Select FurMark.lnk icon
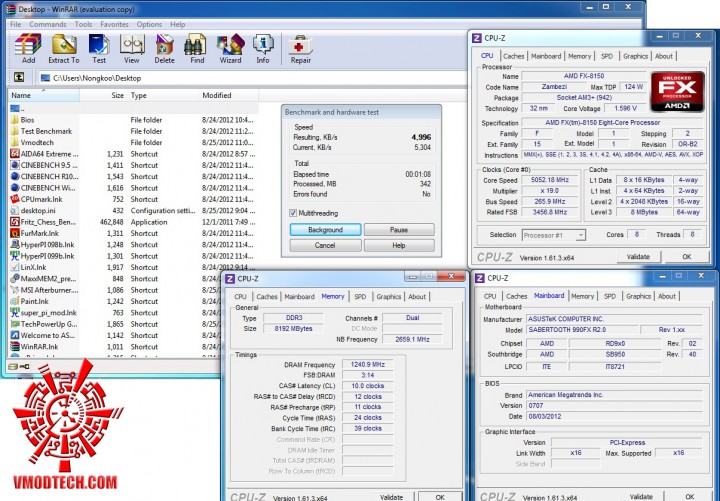 pos(15,233)
